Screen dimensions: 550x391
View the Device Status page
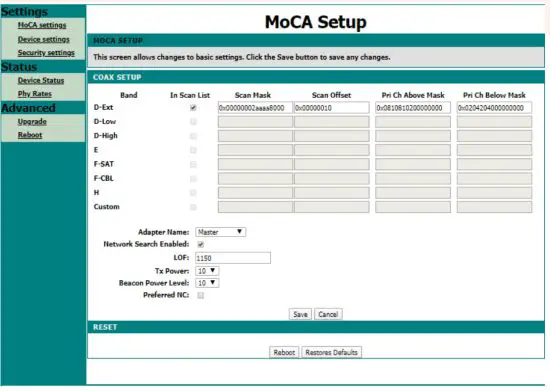(41, 80)
